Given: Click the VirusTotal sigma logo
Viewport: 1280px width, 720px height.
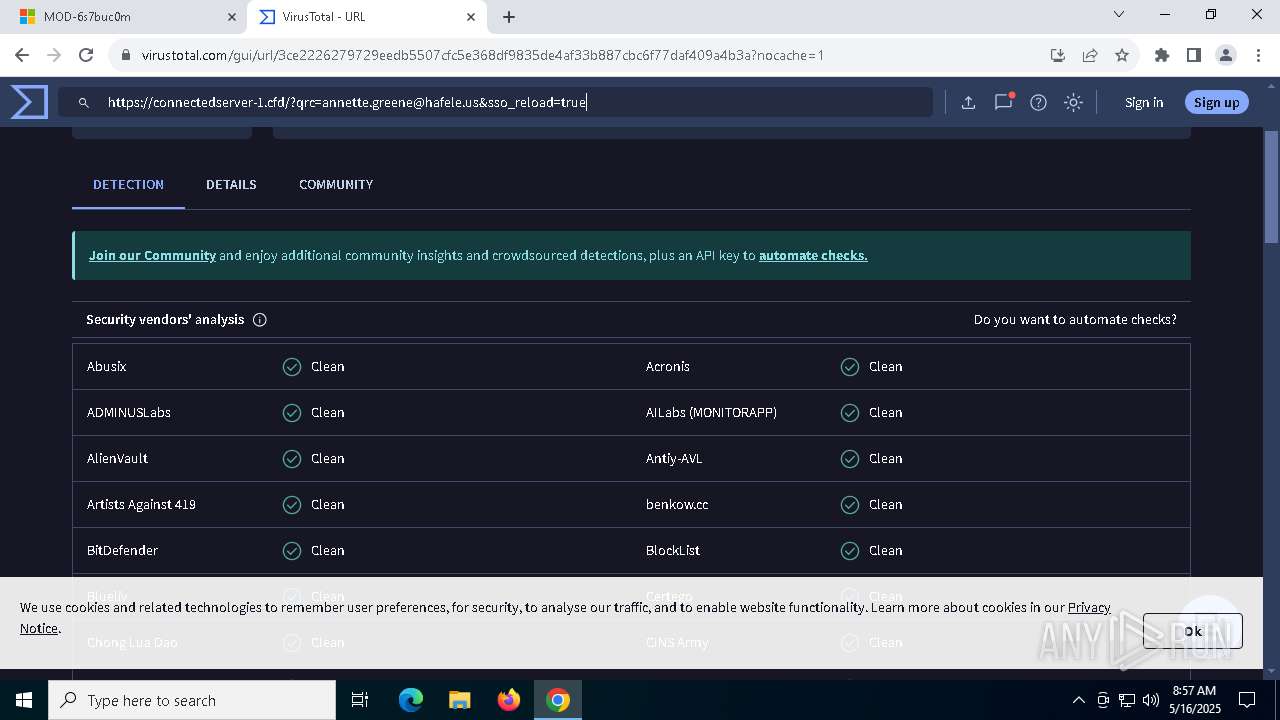Looking at the screenshot, I should pos(29,102).
